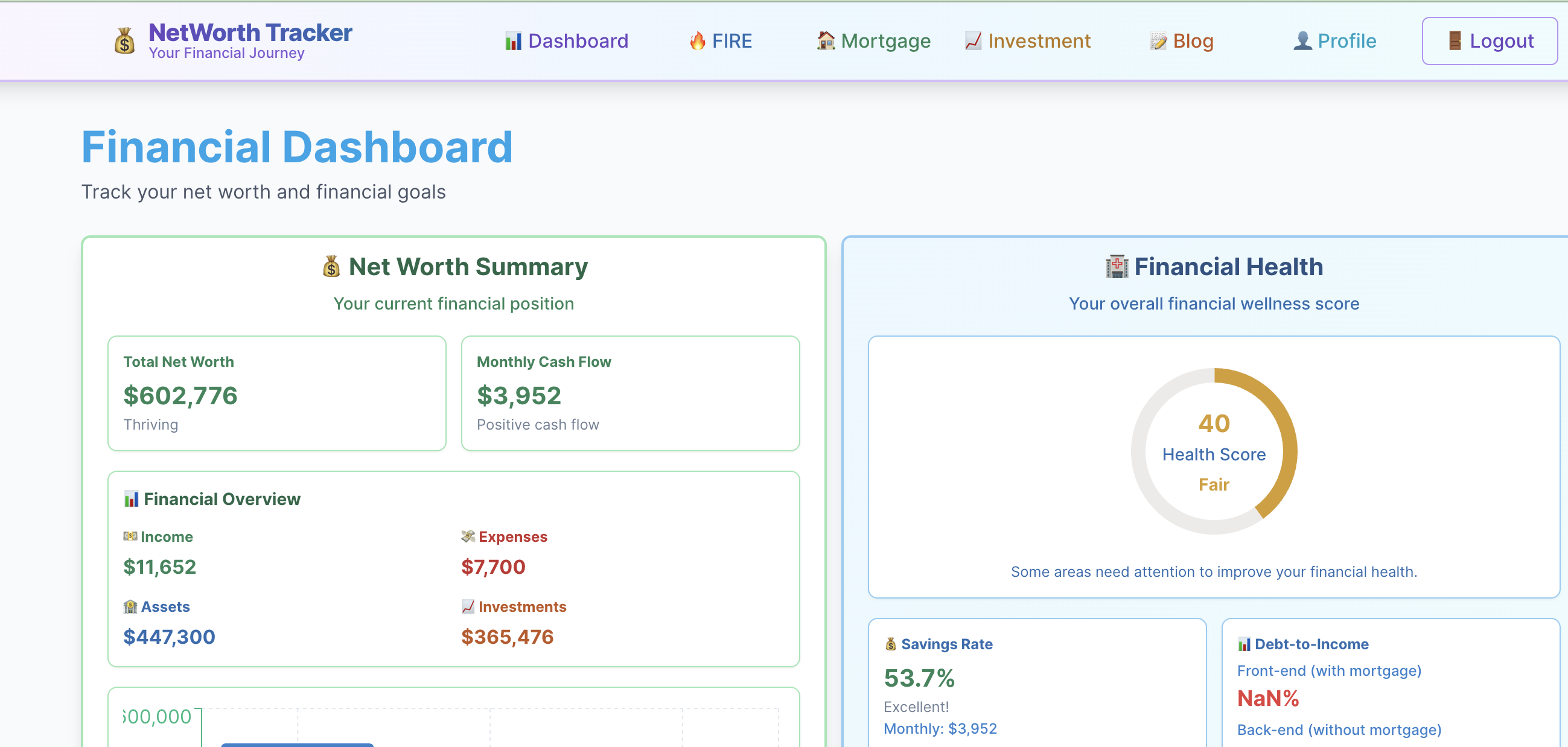1568x747 pixels.
Task: Click Track your net worth subtitle
Action: pos(264,192)
